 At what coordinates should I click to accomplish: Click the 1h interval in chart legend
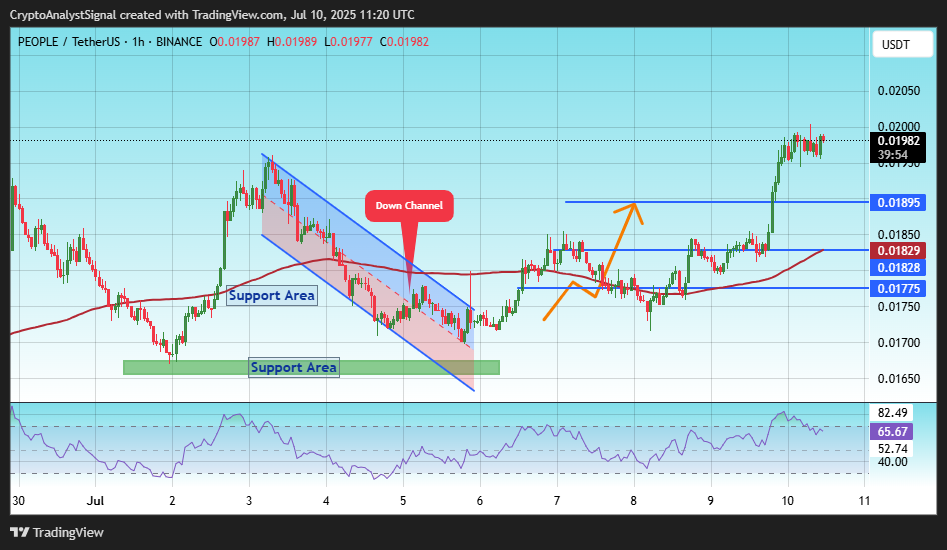(138, 42)
